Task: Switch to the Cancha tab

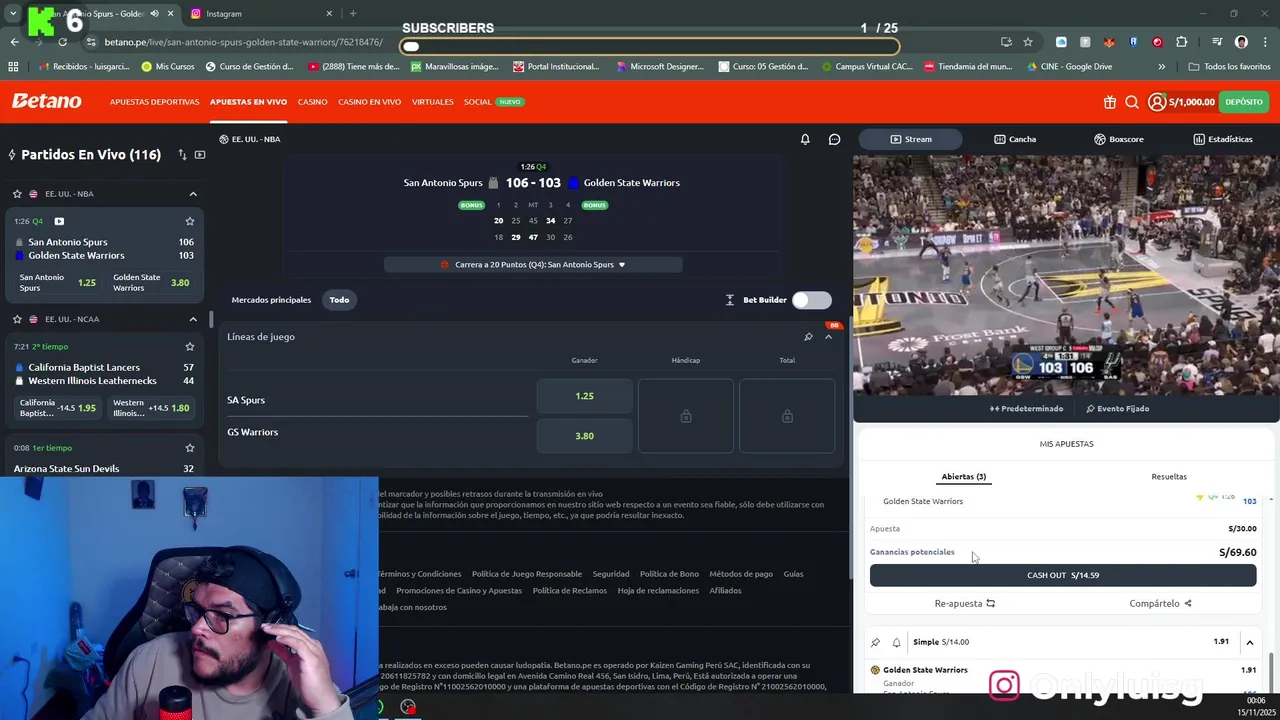Action: pyautogui.click(x=1015, y=139)
